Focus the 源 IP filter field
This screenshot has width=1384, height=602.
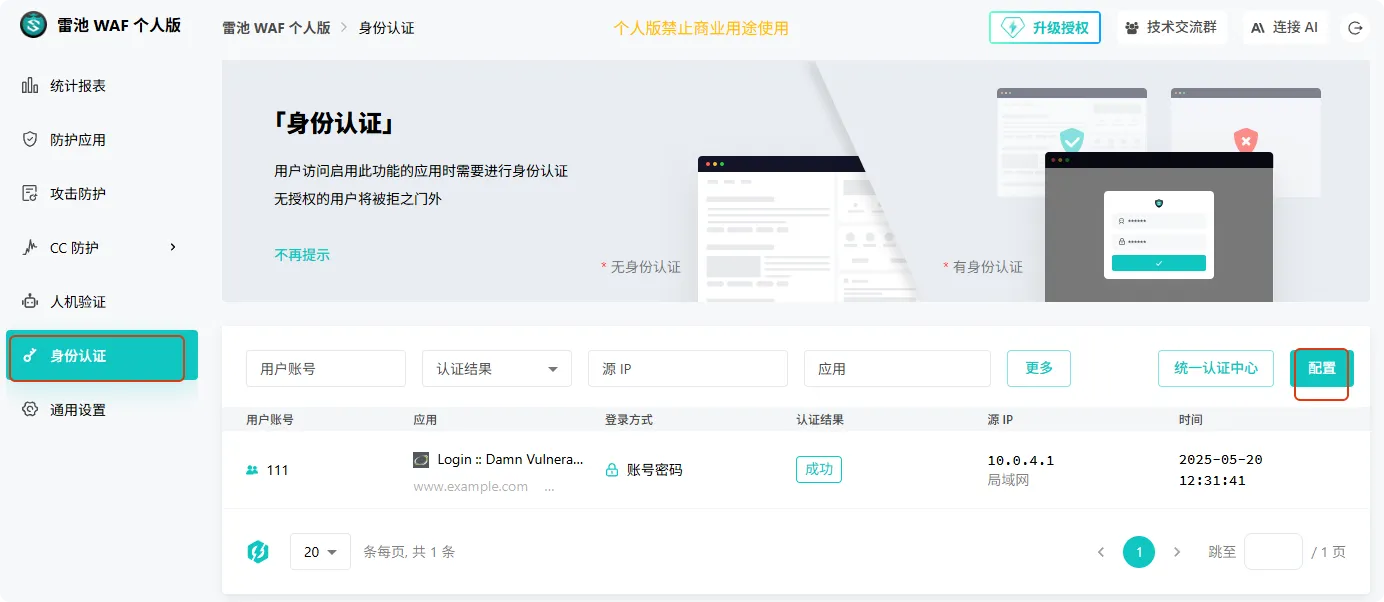(x=688, y=368)
